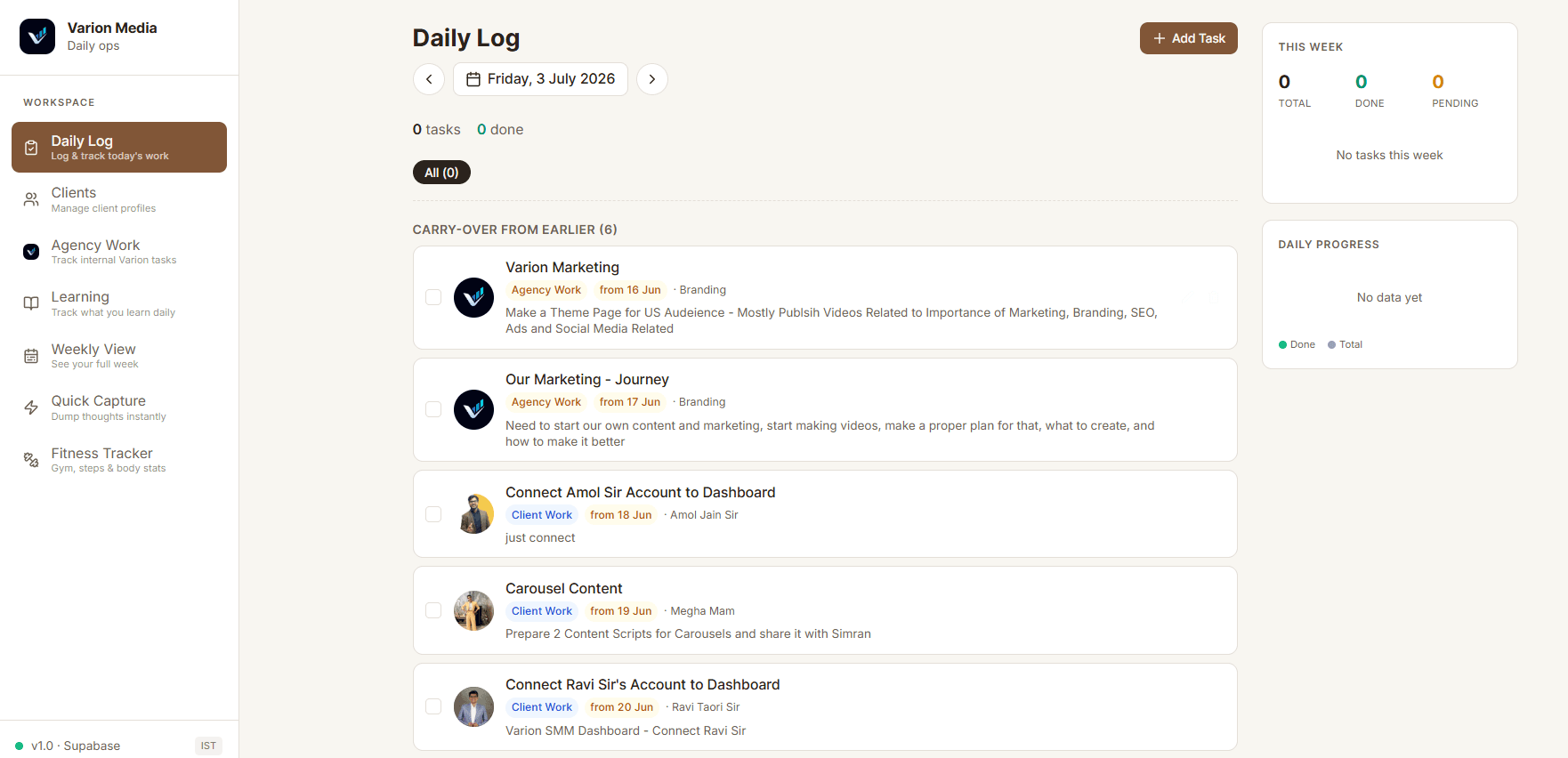Click 'from 18 Jun' date tag
The image size is (1568, 758).
point(621,515)
